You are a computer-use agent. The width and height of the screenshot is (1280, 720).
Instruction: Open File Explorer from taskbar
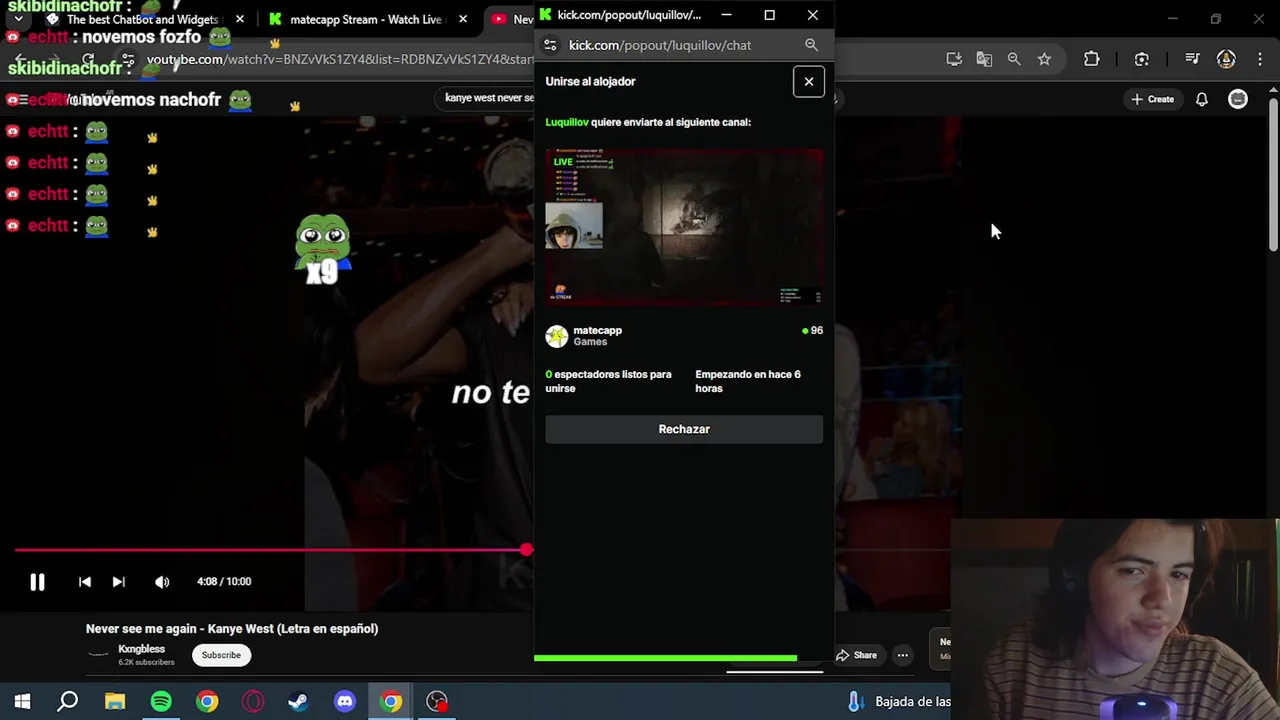click(x=115, y=702)
